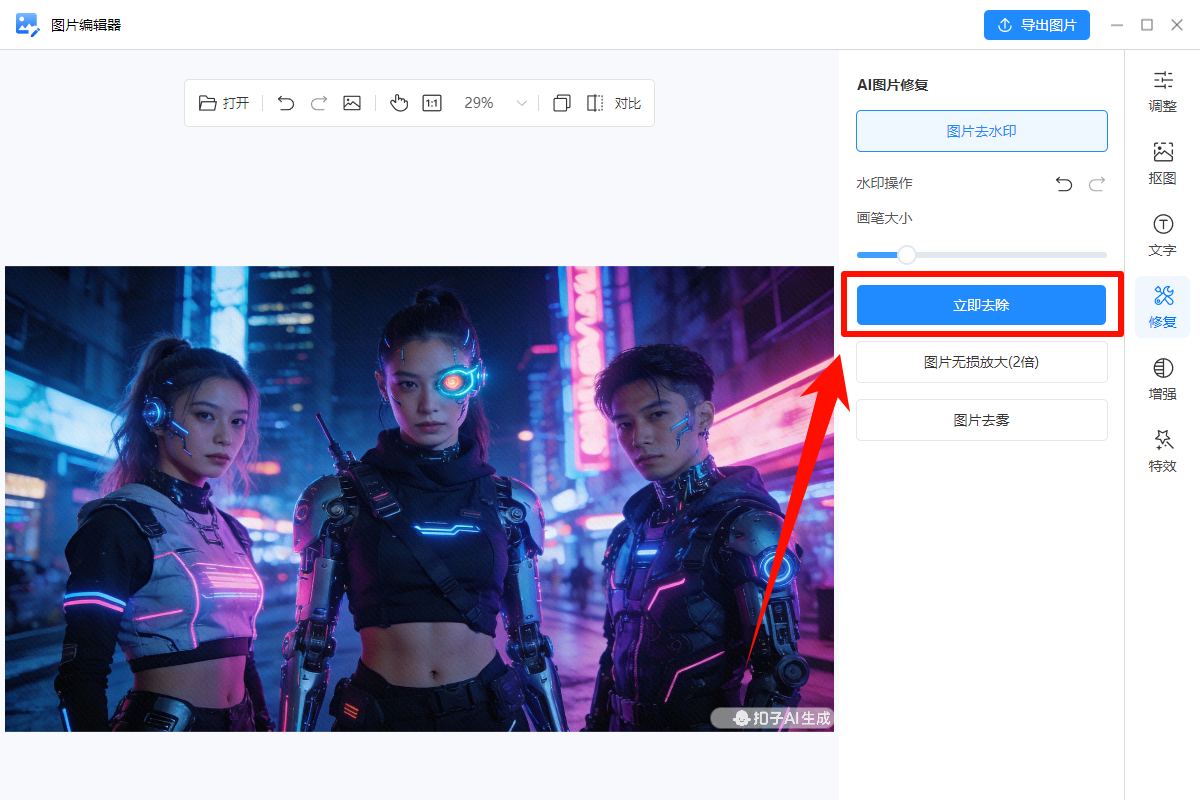Open the 调整 adjustments panel

(1162, 92)
